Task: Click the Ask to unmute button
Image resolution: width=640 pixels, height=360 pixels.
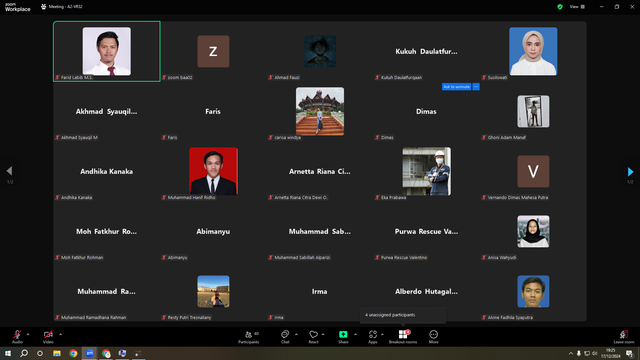Action: tap(456, 87)
